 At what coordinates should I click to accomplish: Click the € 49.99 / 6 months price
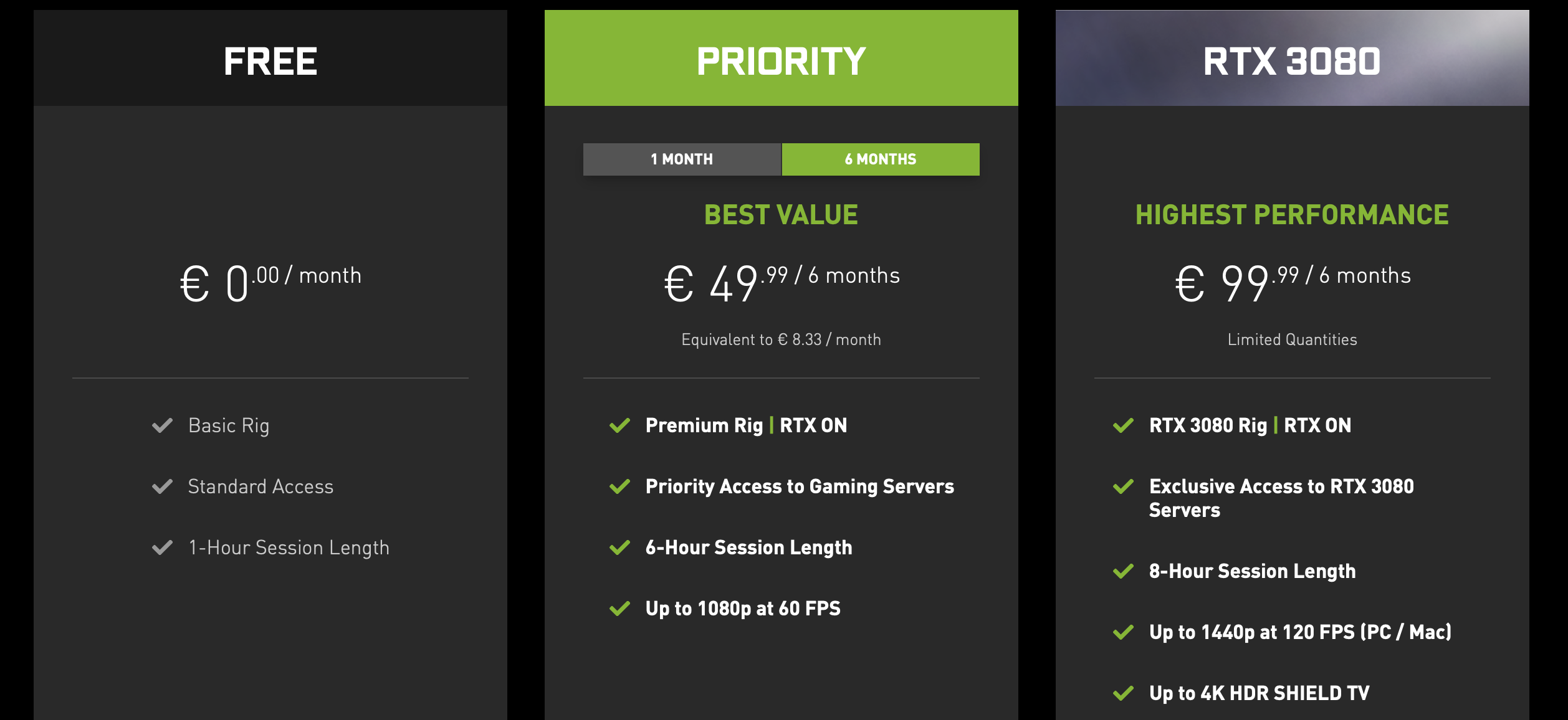pyautogui.click(x=782, y=282)
